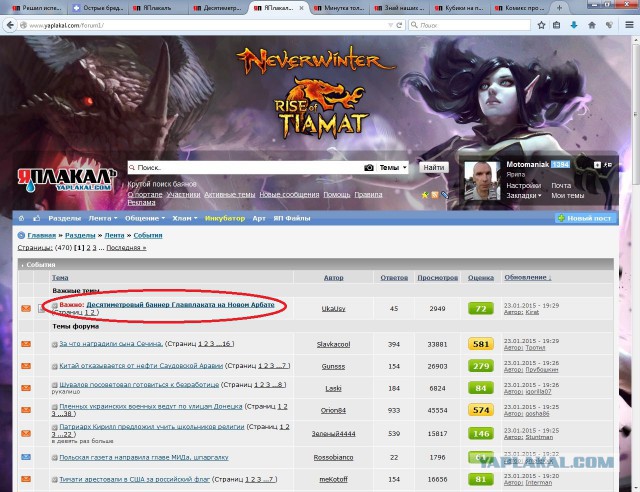The width and height of the screenshot is (640, 492).
Task: Switch to the Десятиметр... browser tab
Action: [x=217, y=8]
